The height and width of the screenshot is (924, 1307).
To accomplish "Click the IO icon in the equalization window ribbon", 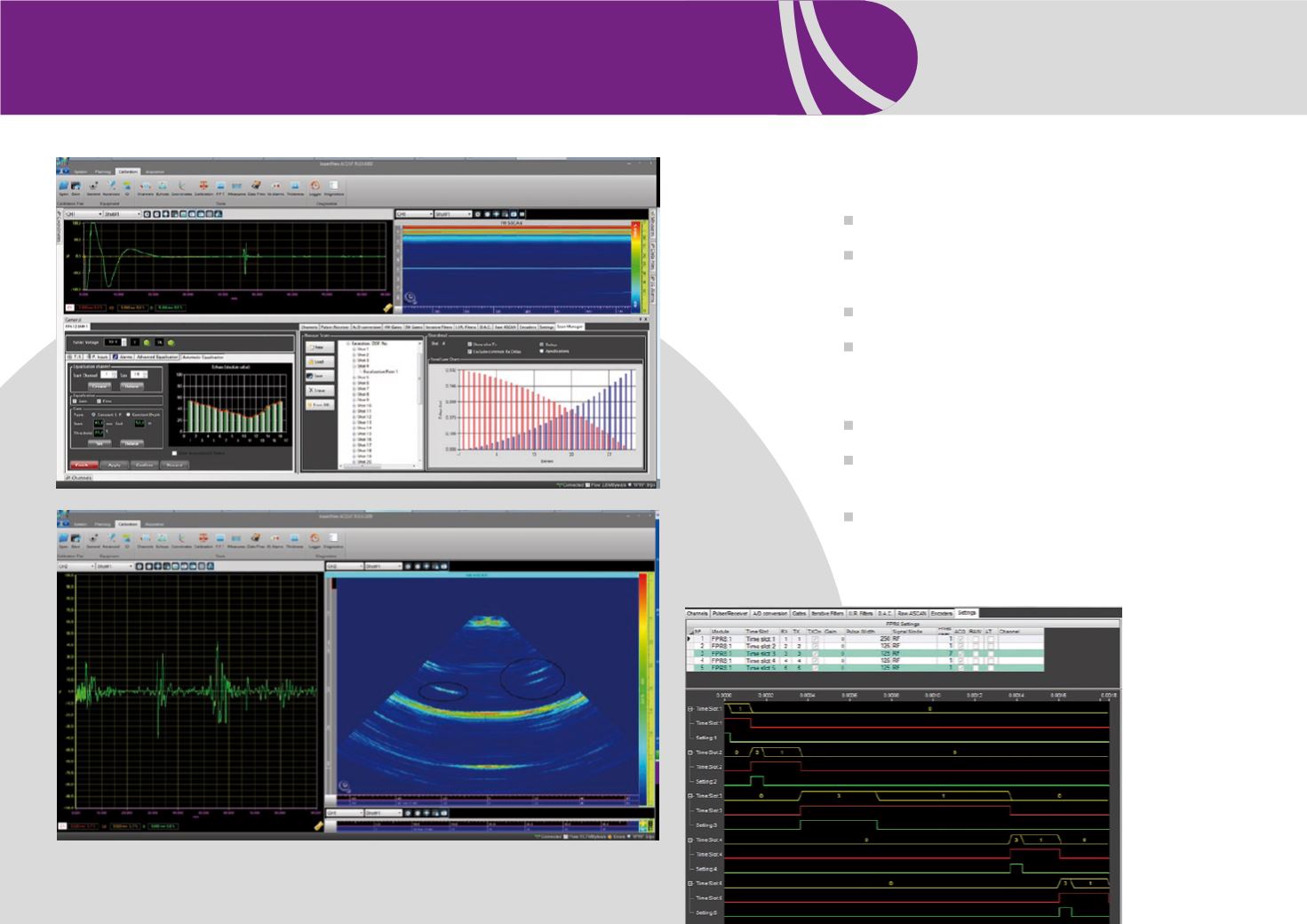I will (127, 187).
